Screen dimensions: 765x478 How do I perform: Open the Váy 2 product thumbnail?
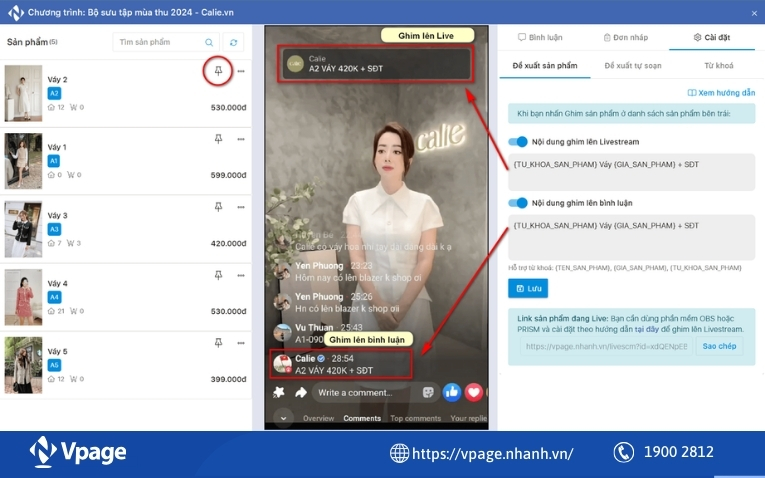click(x=23, y=93)
